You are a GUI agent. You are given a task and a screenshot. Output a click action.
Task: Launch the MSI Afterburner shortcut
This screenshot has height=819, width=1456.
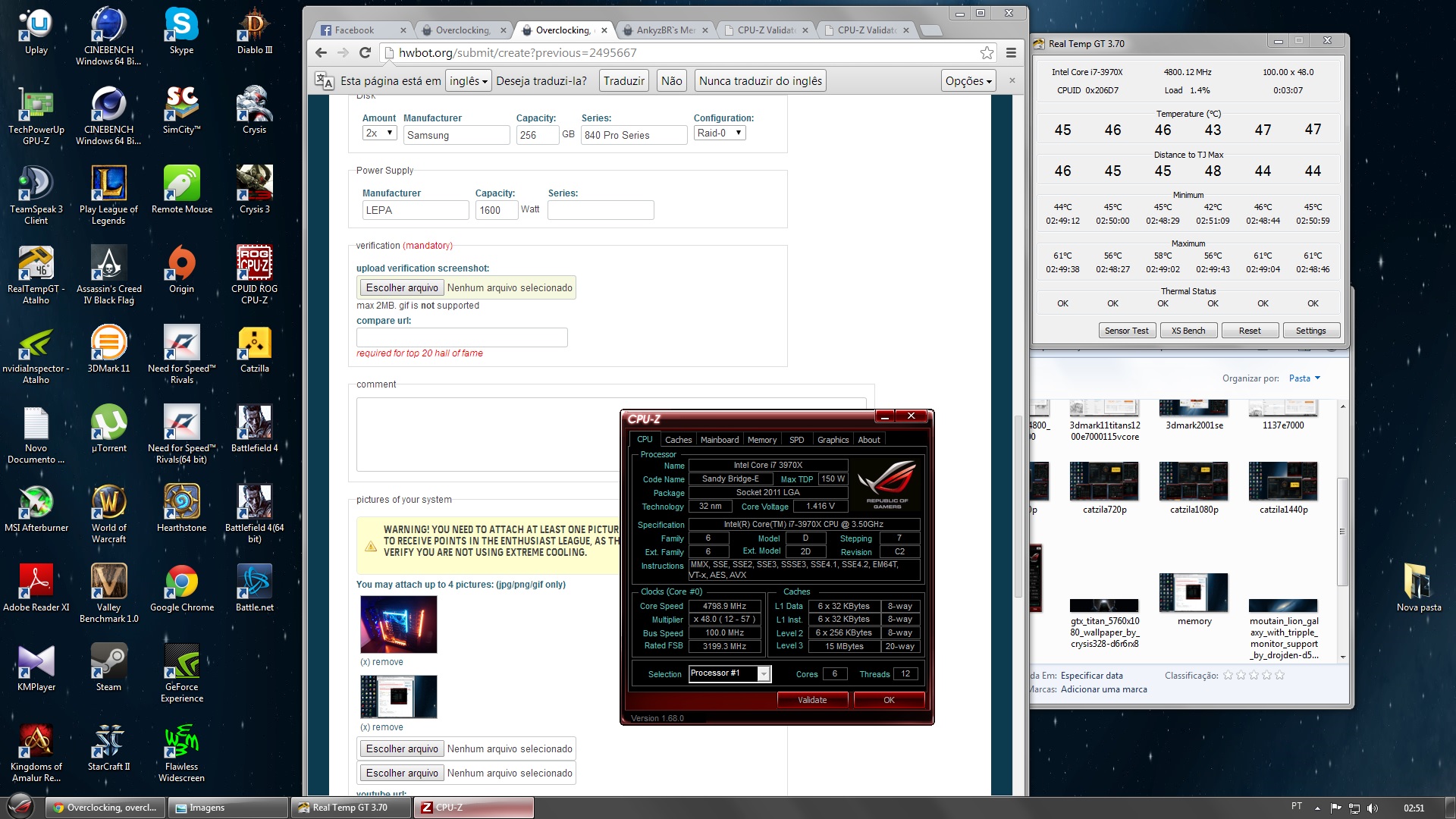tap(36, 509)
